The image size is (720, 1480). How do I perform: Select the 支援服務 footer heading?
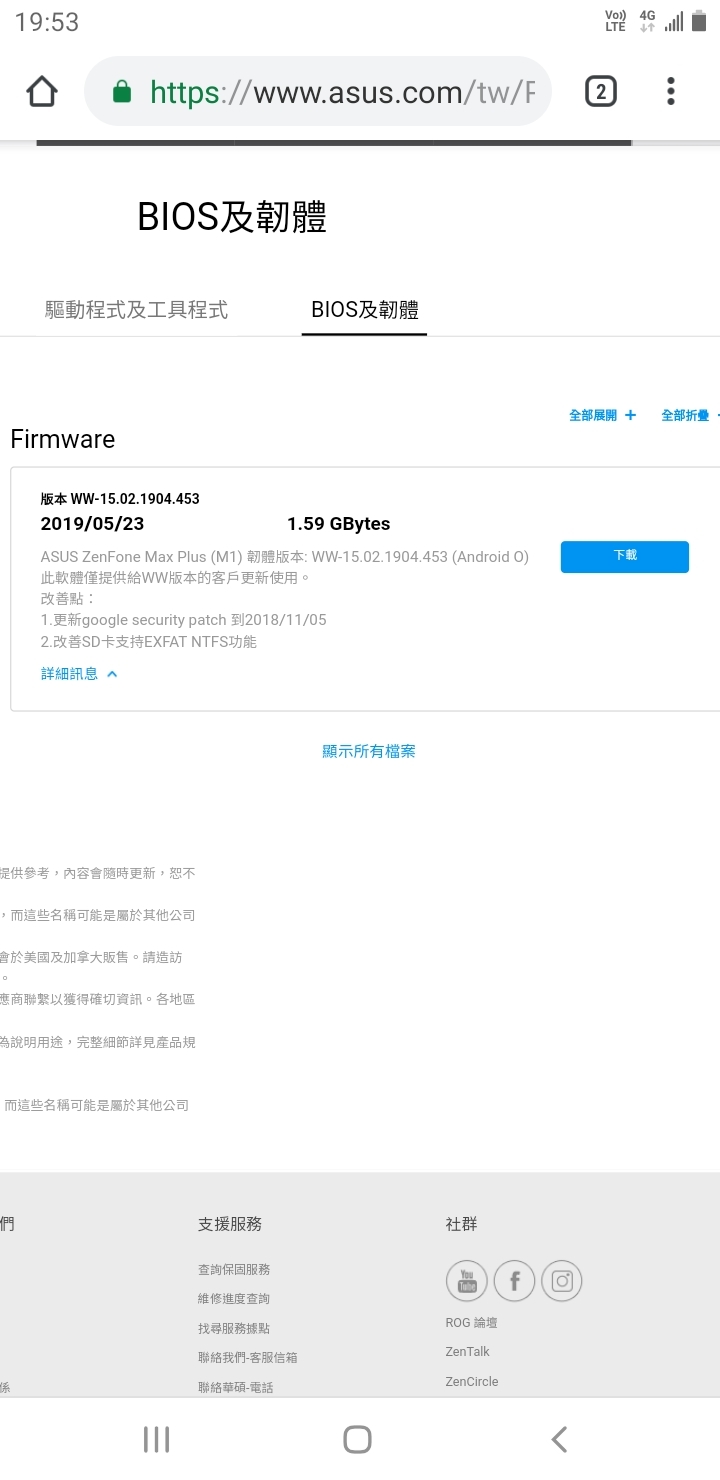tap(230, 1223)
